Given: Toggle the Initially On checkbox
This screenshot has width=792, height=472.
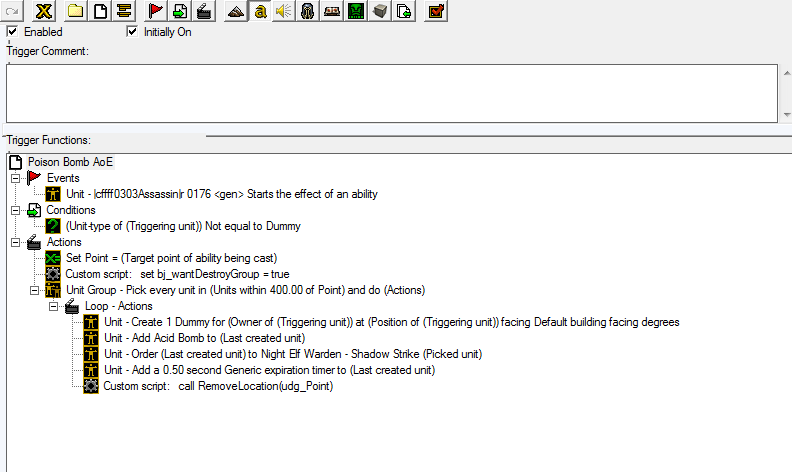Looking at the screenshot, I should click(132, 32).
